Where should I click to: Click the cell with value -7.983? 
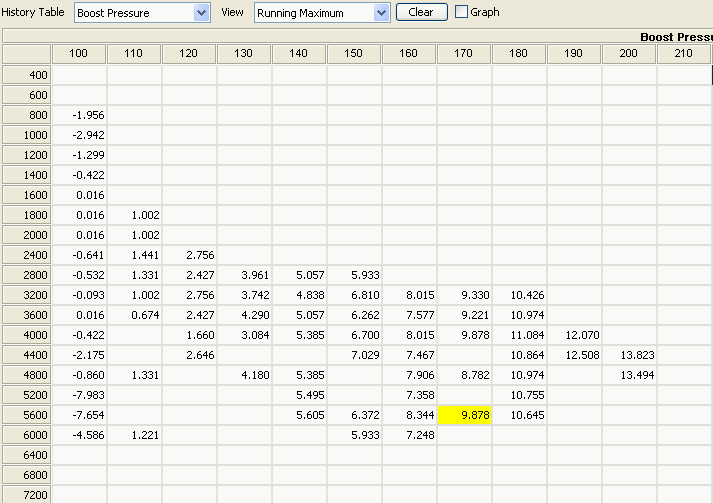(79, 395)
